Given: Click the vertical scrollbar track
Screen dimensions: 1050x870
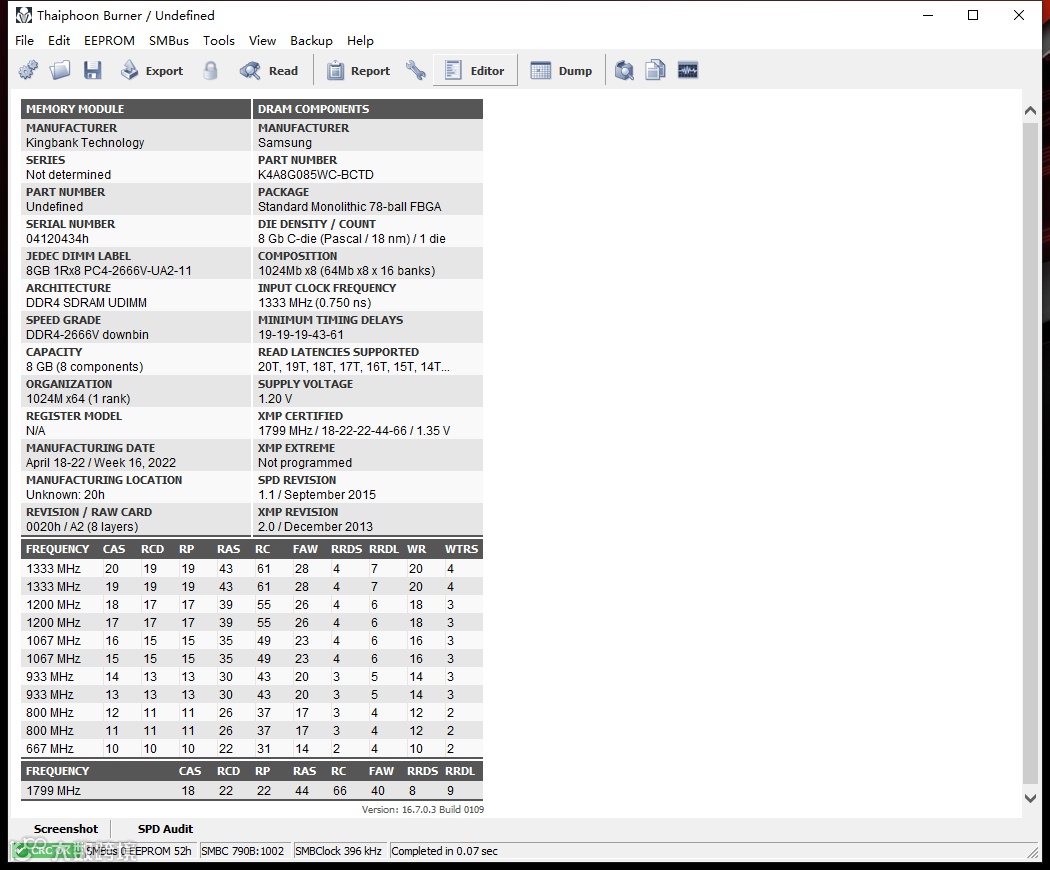Looking at the screenshot, I should click(1031, 452).
